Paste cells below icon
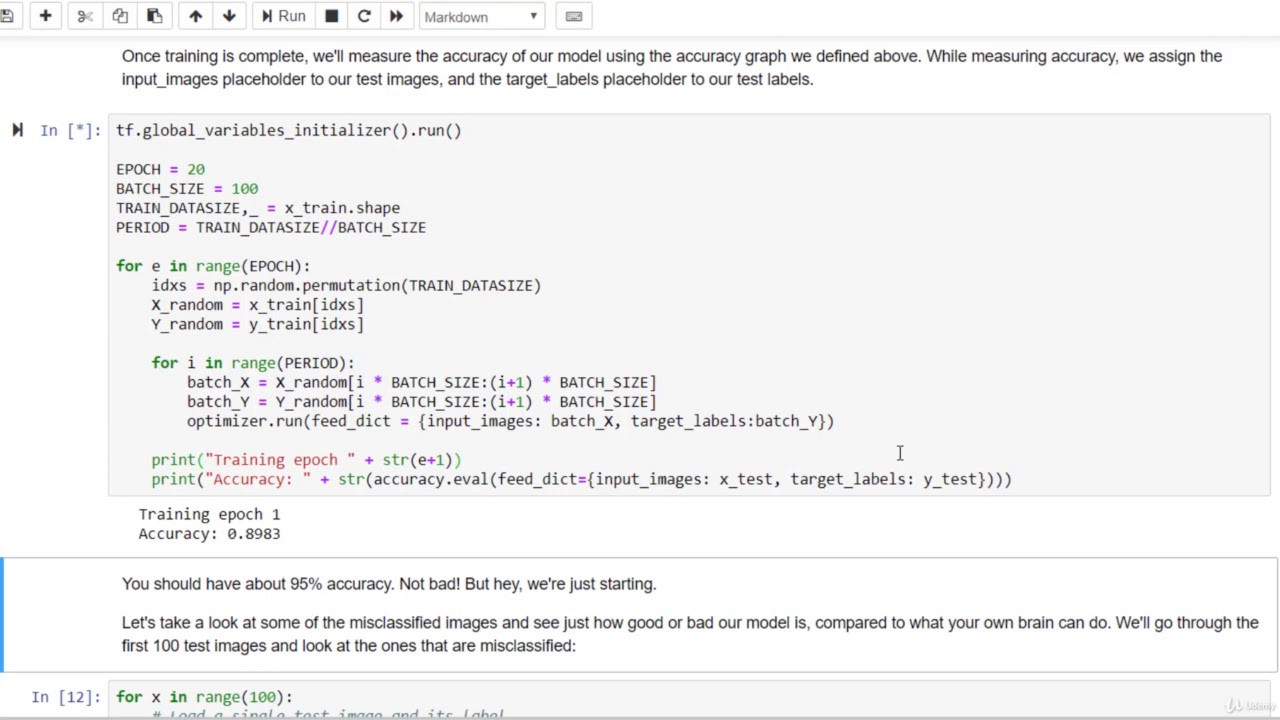The height and width of the screenshot is (720, 1280). pyautogui.click(x=154, y=16)
